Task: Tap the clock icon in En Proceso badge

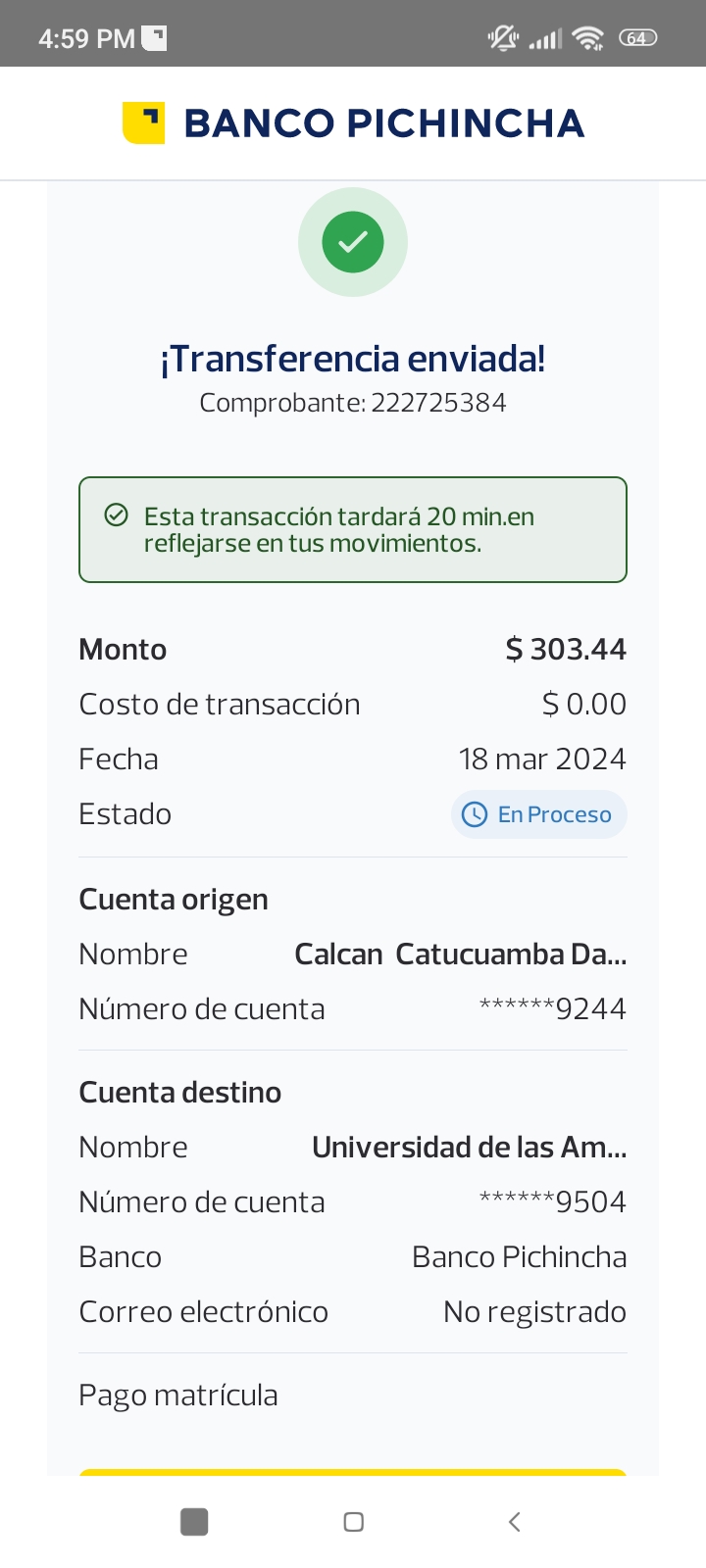Action: coord(475,814)
